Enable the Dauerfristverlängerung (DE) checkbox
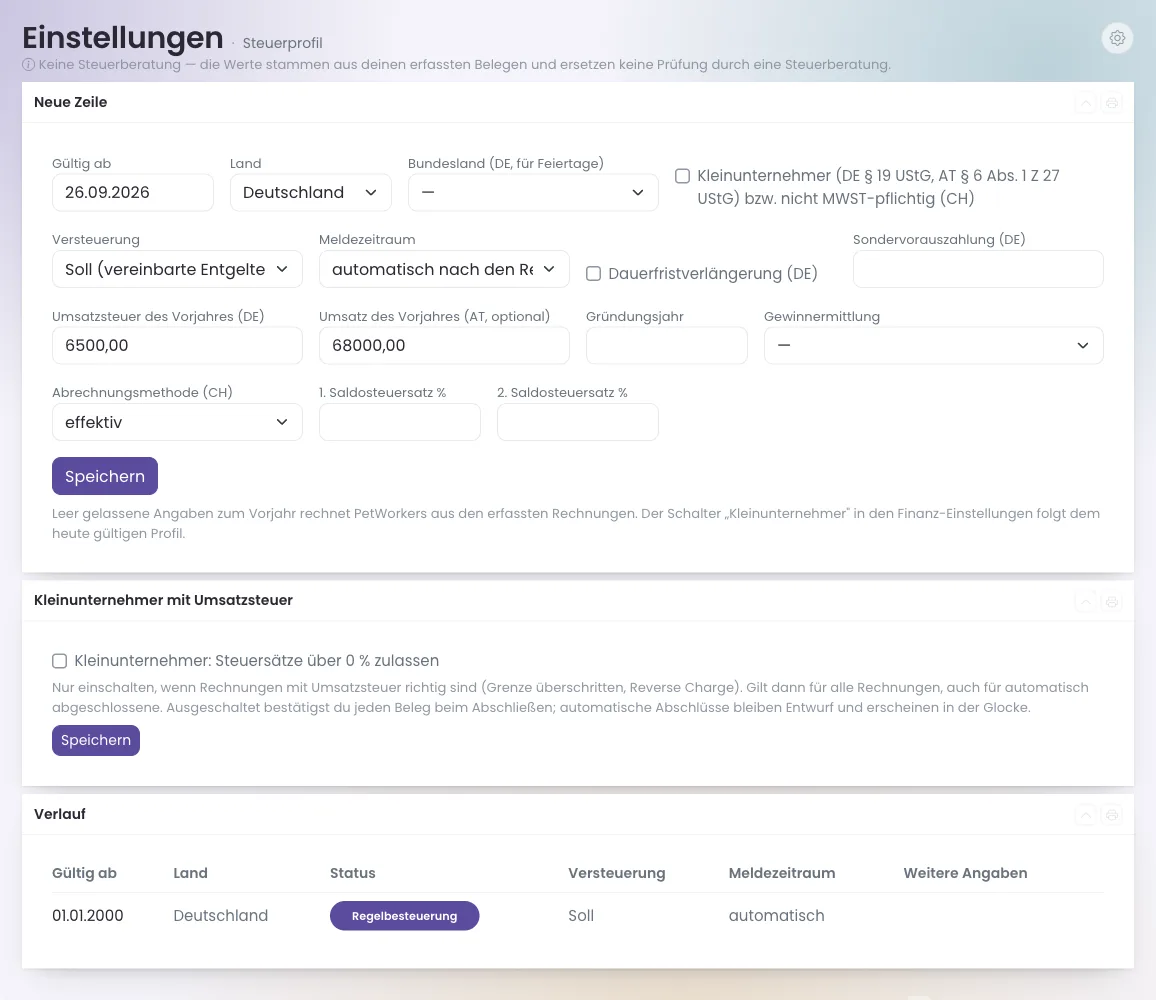 tap(593, 274)
